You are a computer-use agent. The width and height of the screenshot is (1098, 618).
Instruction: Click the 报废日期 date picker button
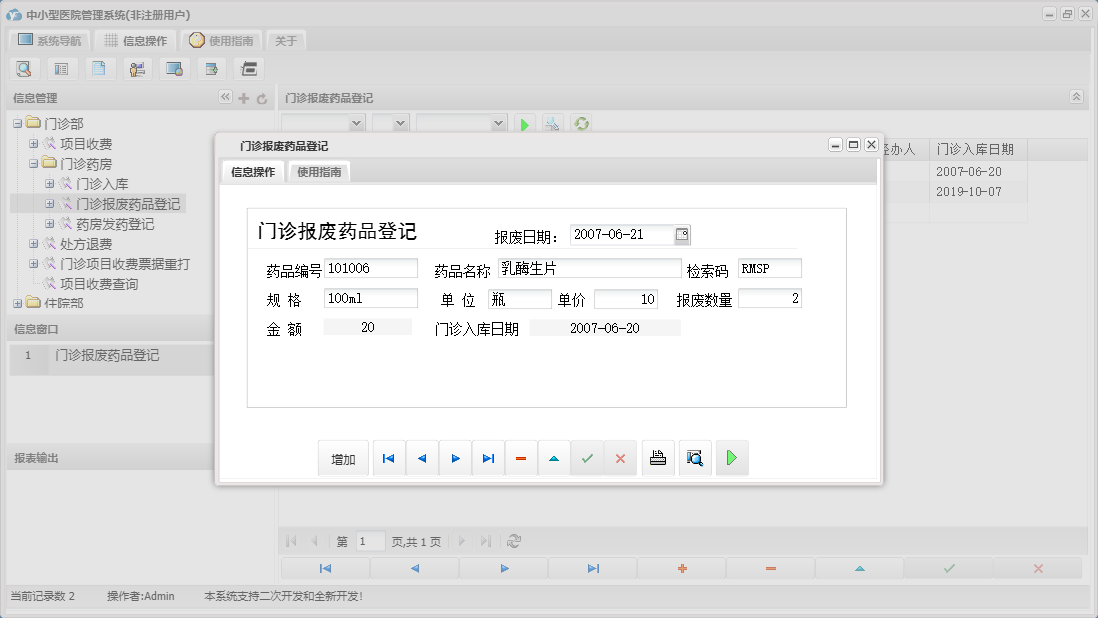(681, 233)
